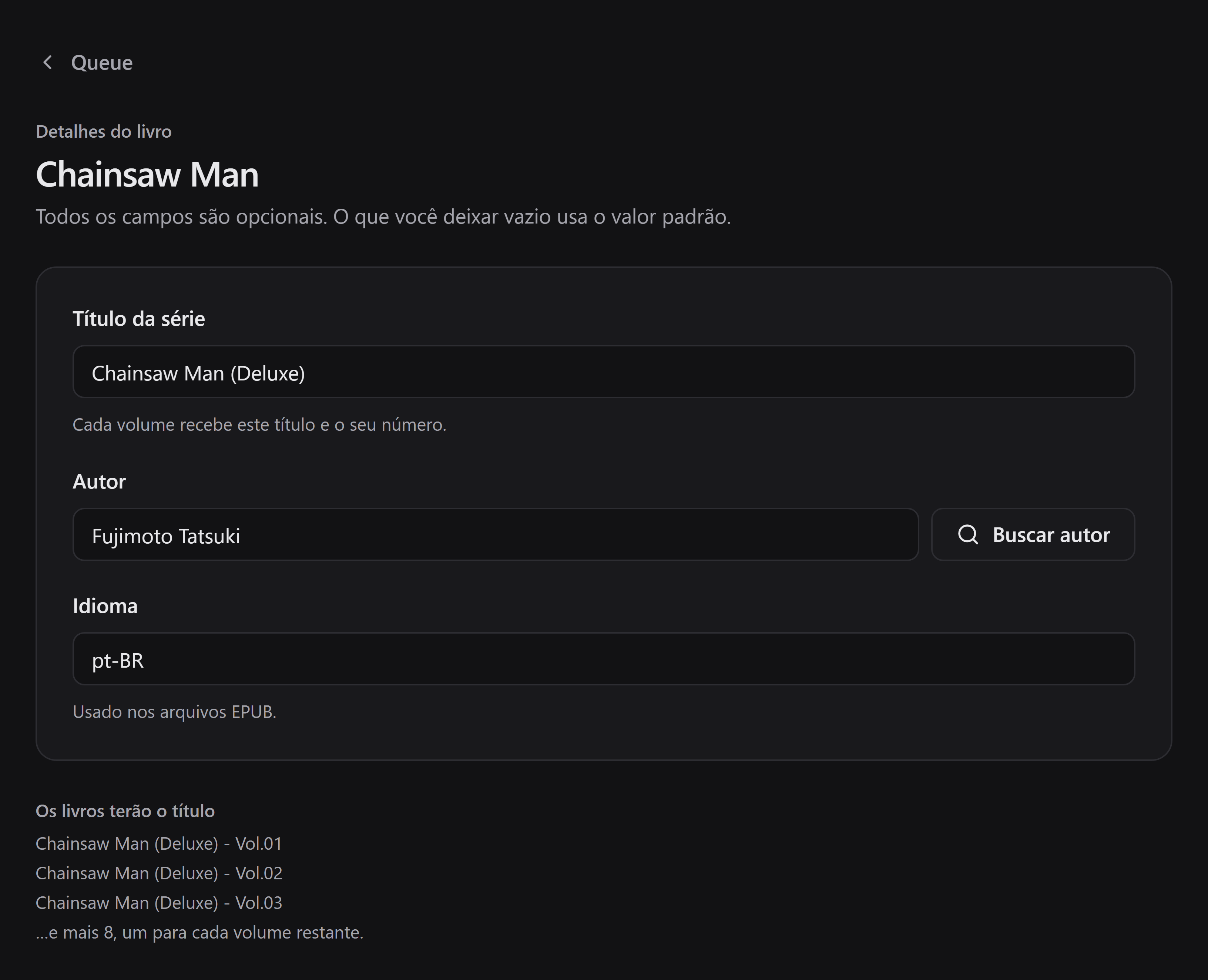The width and height of the screenshot is (1208, 980).
Task: Select the Idioma field containing pt-BR
Action: (x=603, y=659)
